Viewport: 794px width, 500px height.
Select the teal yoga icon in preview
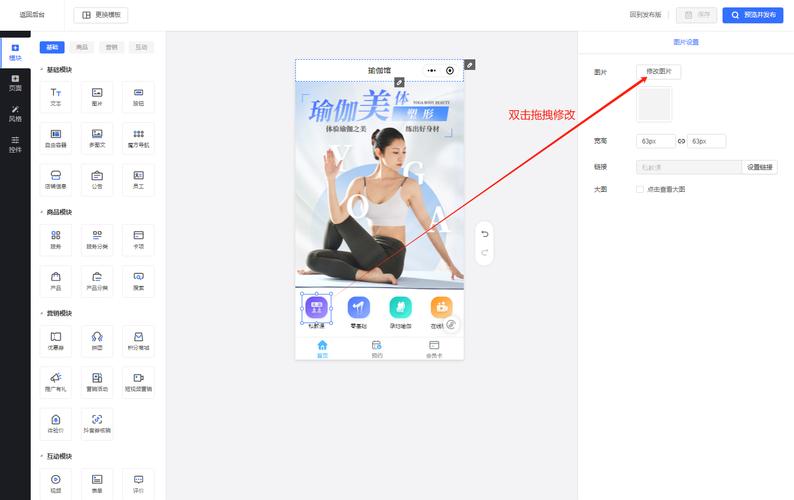(400, 307)
